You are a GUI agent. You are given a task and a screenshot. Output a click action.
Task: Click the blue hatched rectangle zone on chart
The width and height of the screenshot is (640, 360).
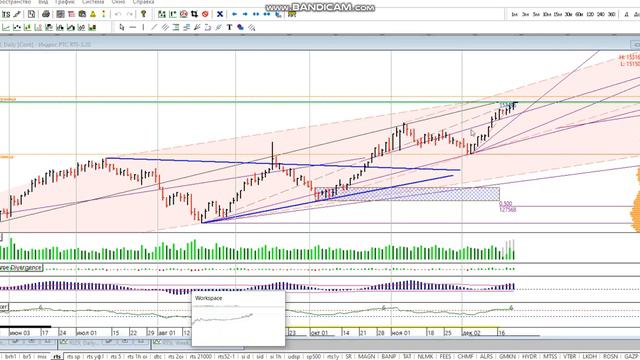click(407, 194)
